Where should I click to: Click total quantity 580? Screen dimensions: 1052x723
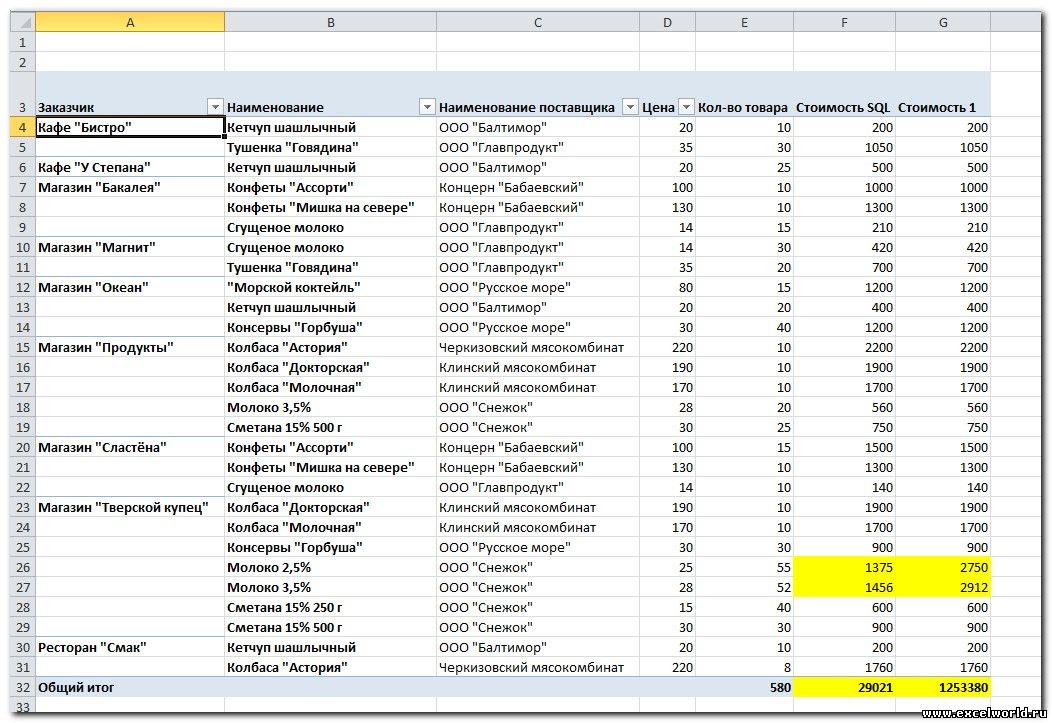point(744,687)
